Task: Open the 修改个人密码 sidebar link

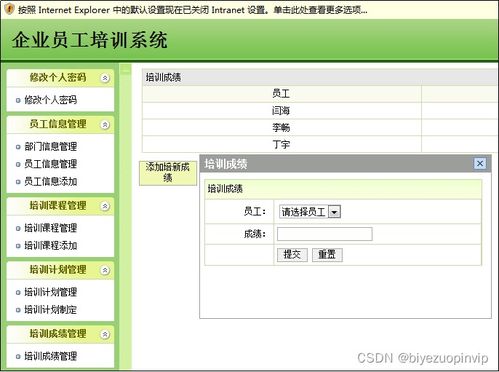Action: 51,100
